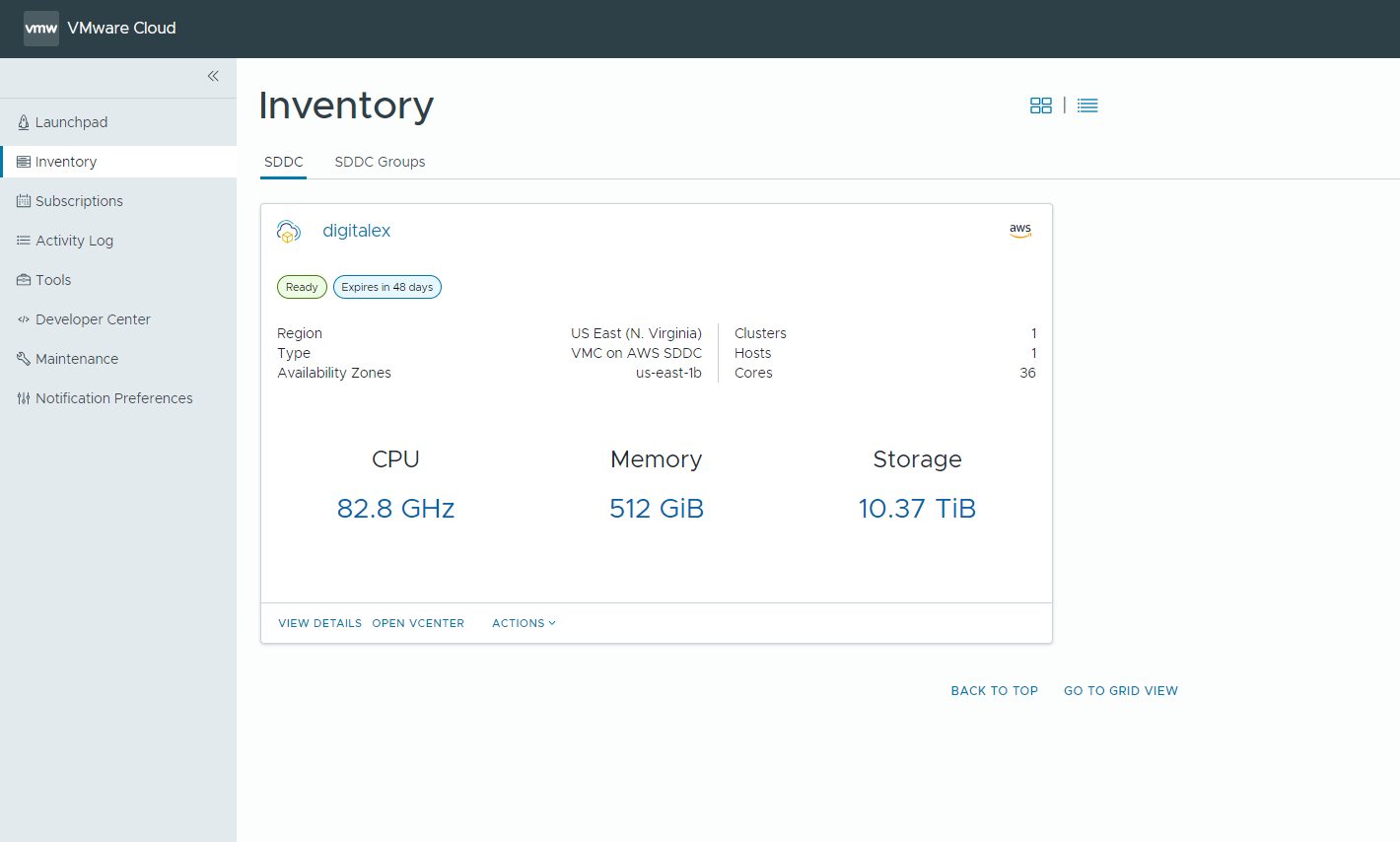This screenshot has height=842, width=1400.
Task: Click Go to Grid View link
Action: point(1120,691)
